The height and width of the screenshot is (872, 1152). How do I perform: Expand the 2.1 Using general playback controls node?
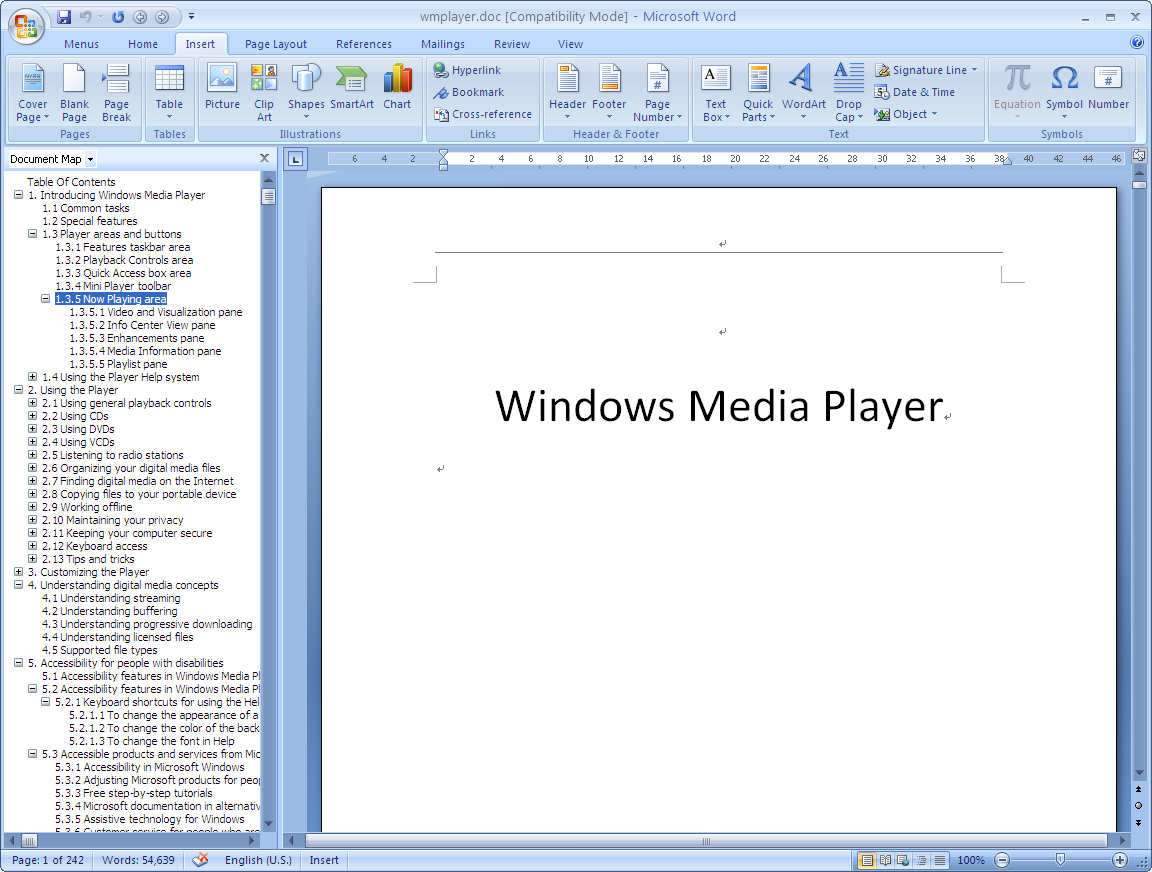tap(33, 403)
